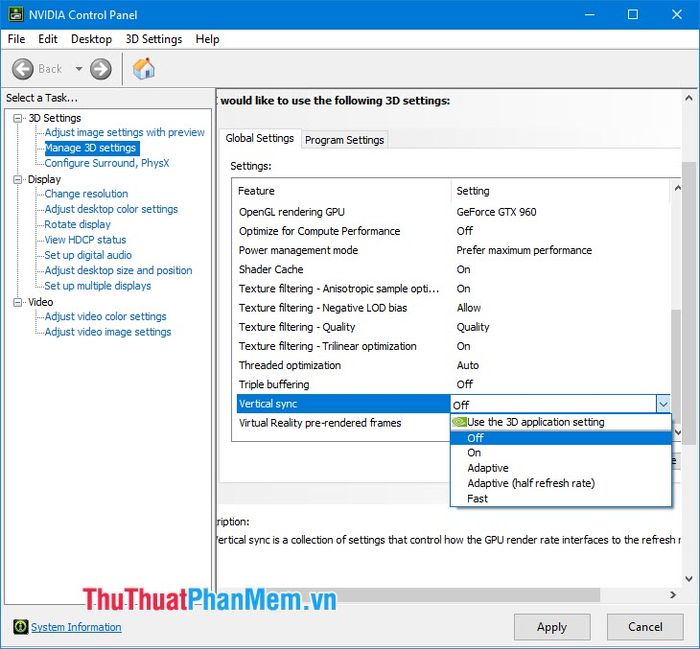This screenshot has height=649, width=700.
Task: Choose Off in the Vertical sync list
Action: point(561,438)
